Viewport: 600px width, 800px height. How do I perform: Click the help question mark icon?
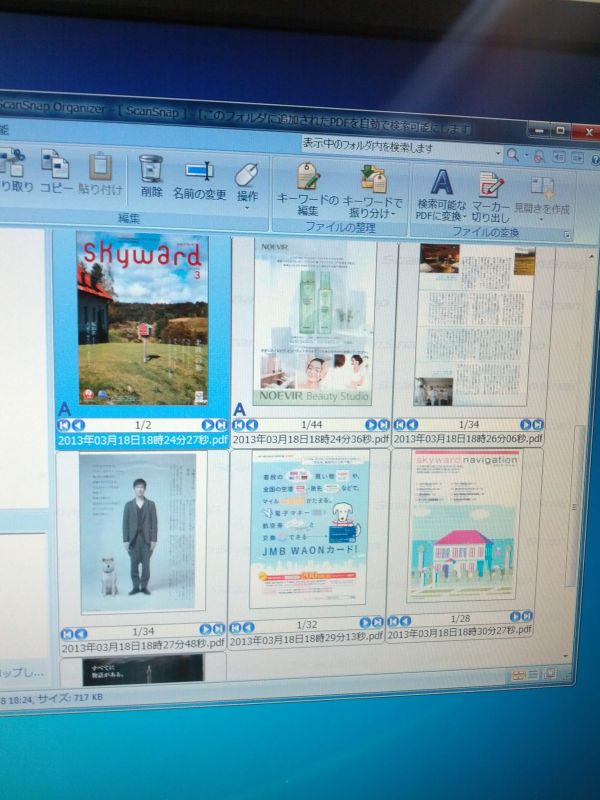point(595,160)
